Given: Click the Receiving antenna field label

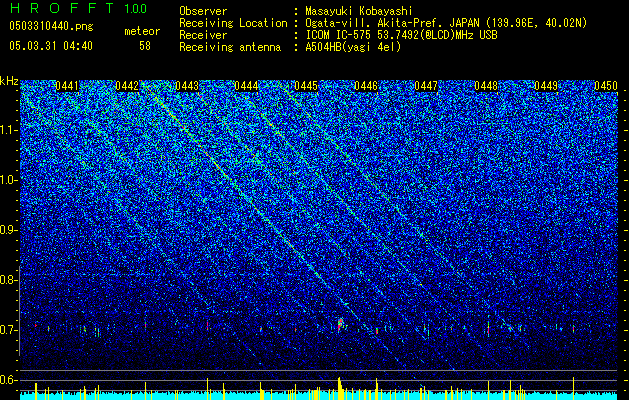Looking at the screenshot, I should [x=230, y=47].
